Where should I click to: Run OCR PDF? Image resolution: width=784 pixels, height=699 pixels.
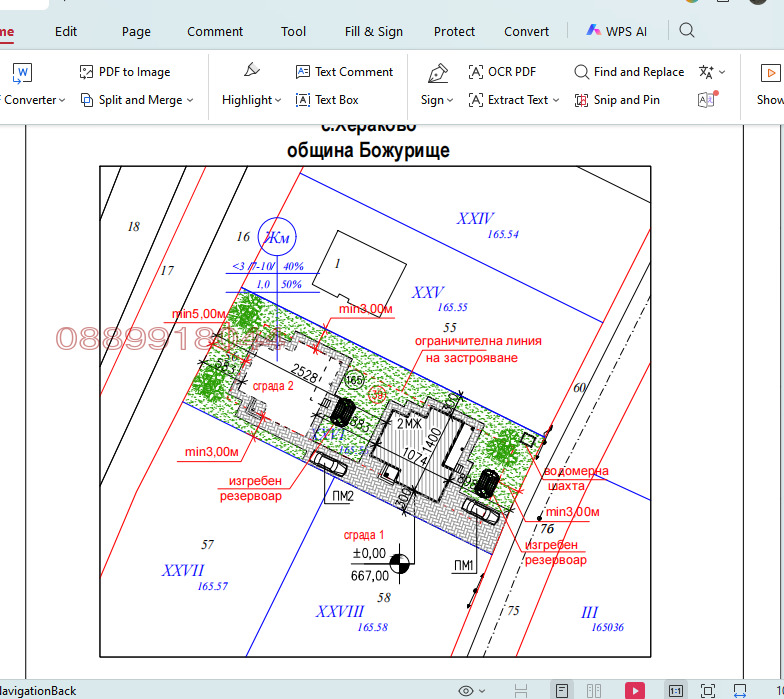coord(502,72)
